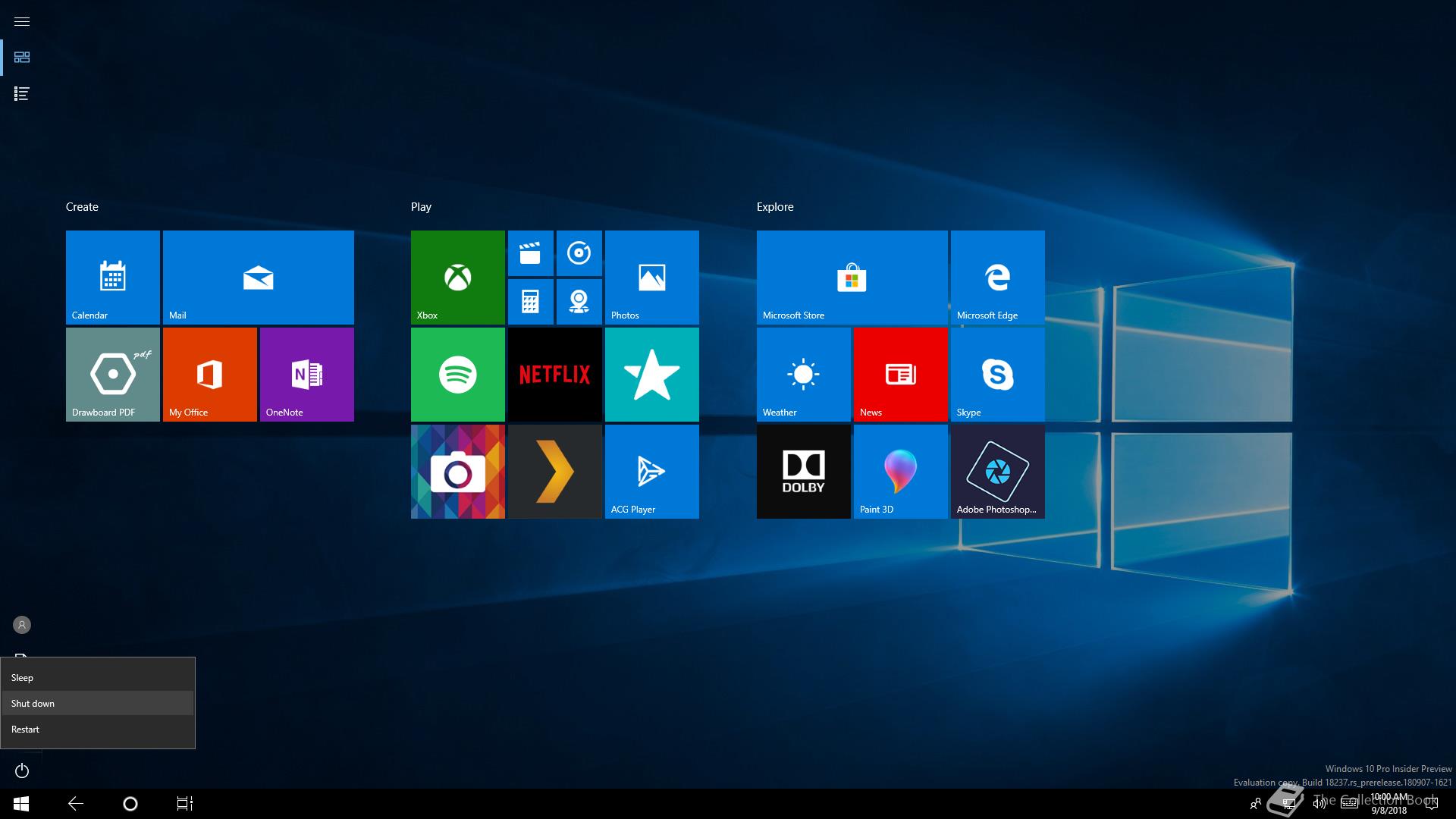Image resolution: width=1456 pixels, height=819 pixels.
Task: Expand the Start hamburger menu
Action: pos(22,21)
